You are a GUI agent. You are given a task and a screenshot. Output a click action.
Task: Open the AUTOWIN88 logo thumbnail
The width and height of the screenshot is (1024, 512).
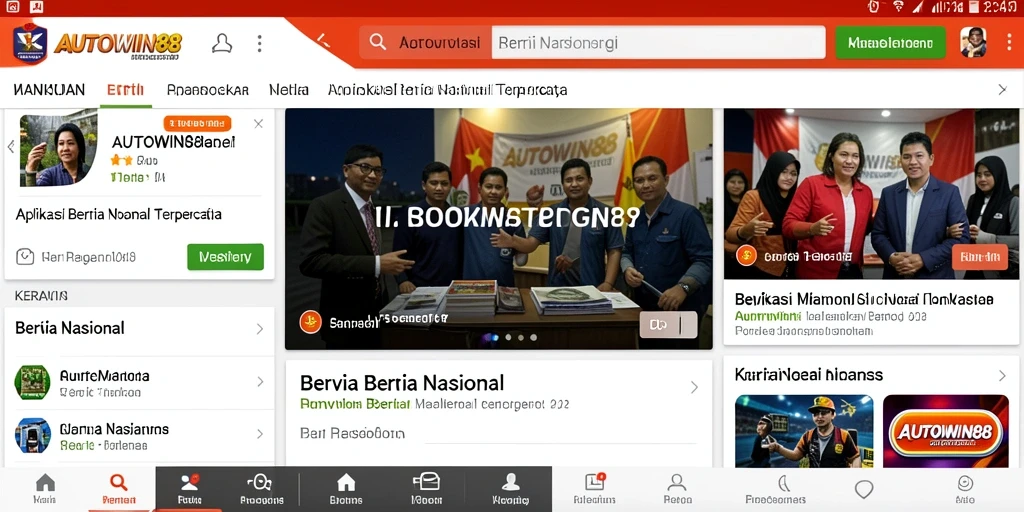[x=946, y=431]
